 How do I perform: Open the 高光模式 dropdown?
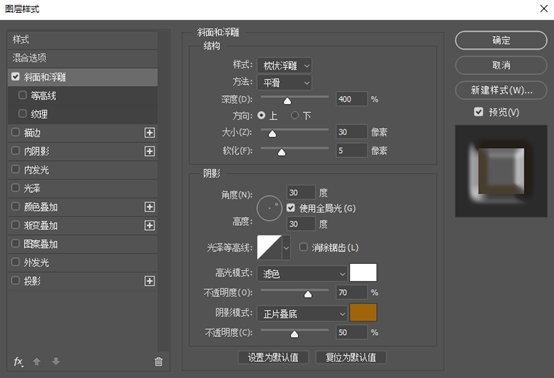click(x=302, y=273)
